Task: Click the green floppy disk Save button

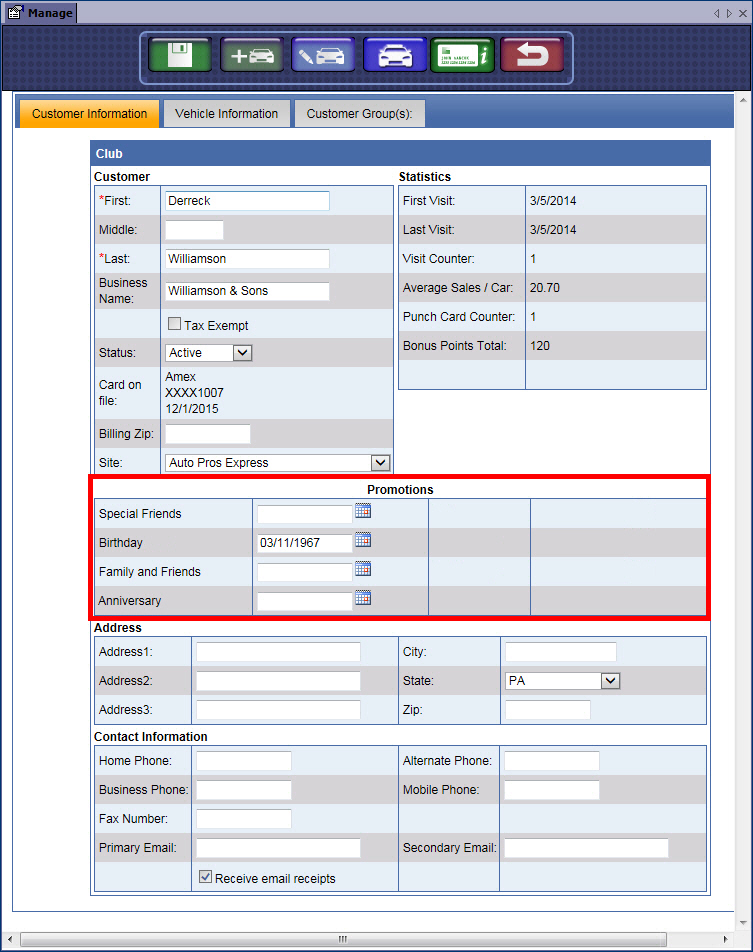Action: click(178, 56)
